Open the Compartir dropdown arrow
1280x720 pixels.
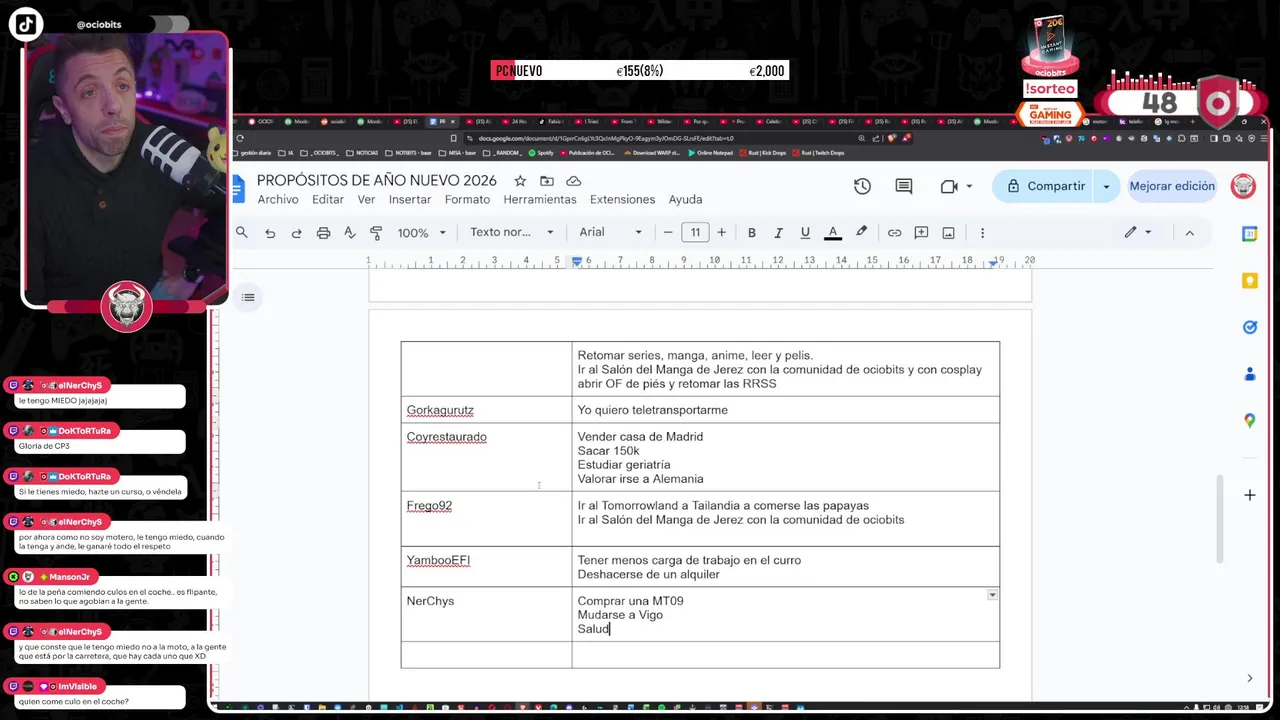tap(1106, 186)
